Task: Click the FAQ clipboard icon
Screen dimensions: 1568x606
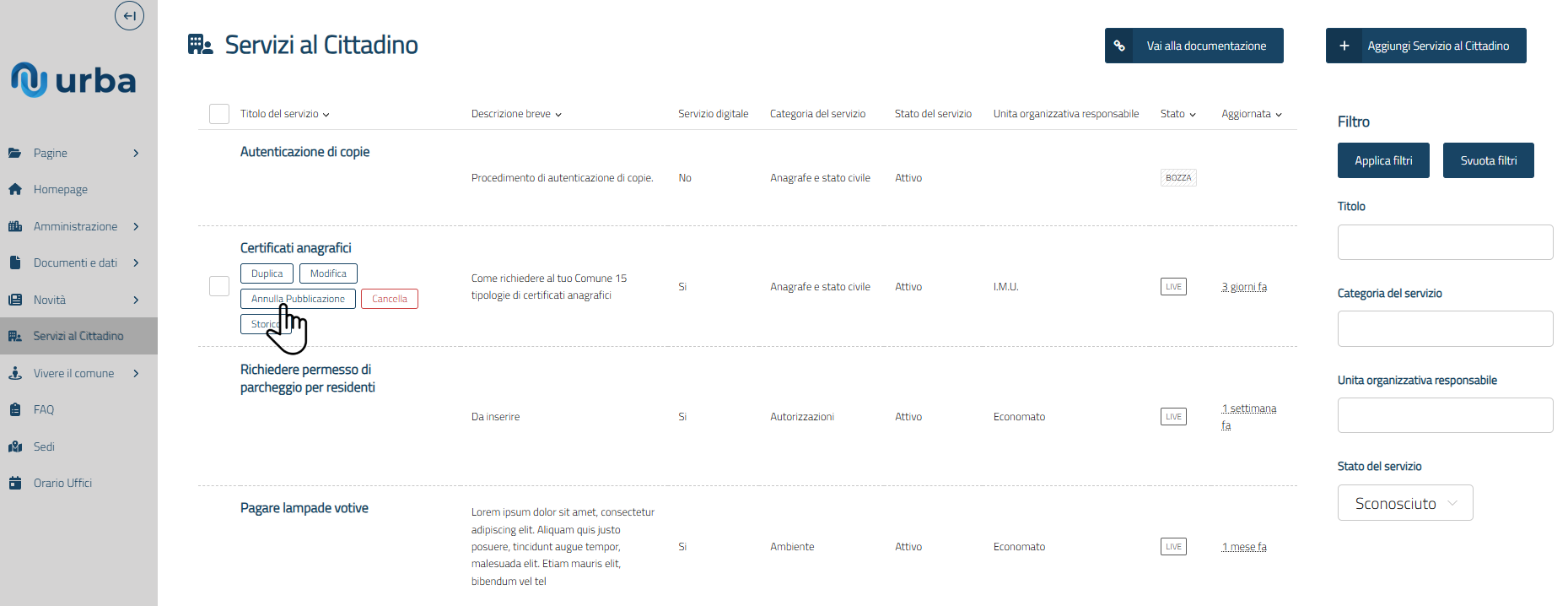Action: [15, 410]
